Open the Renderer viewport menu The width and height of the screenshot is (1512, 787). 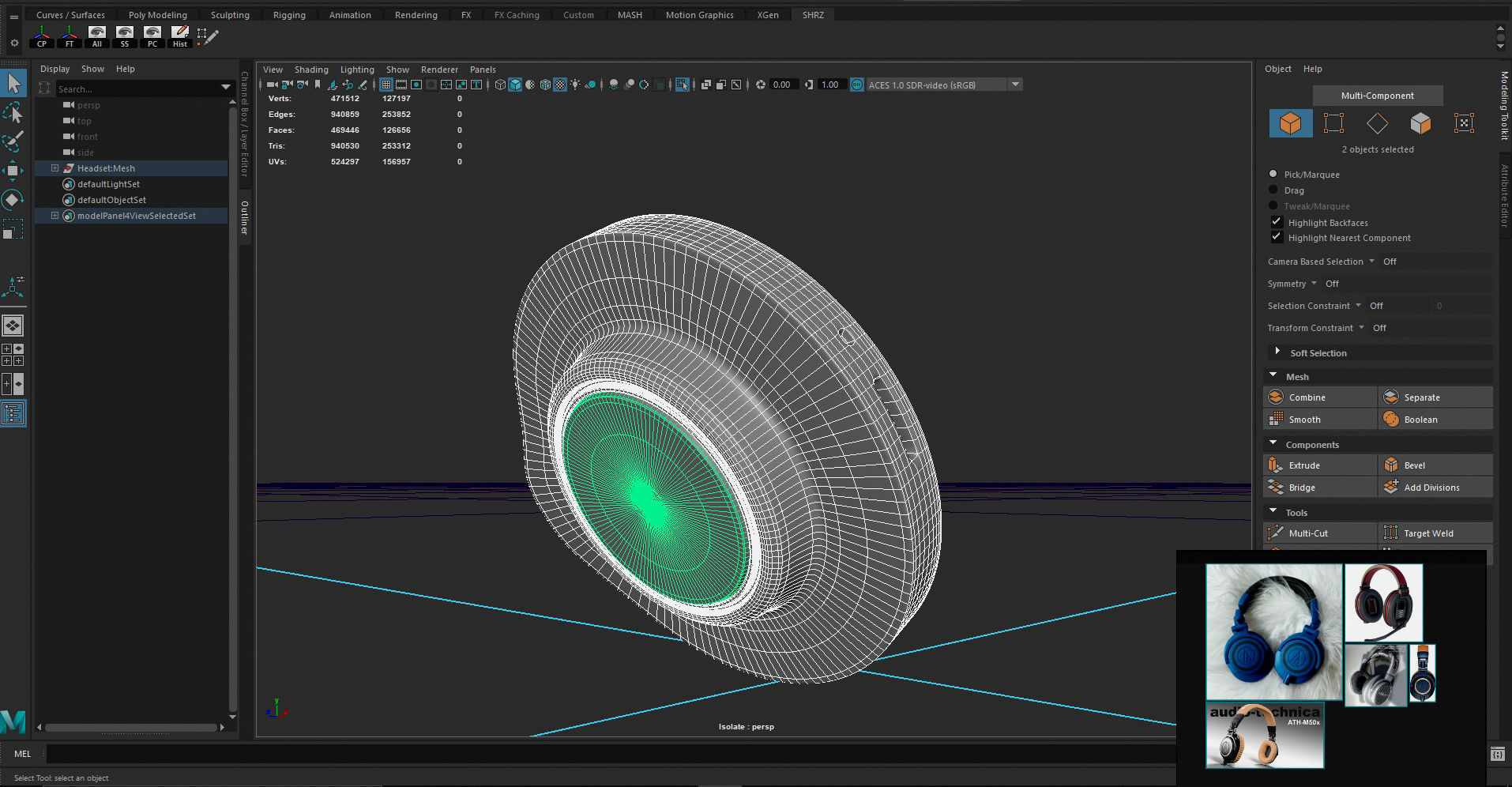(439, 70)
